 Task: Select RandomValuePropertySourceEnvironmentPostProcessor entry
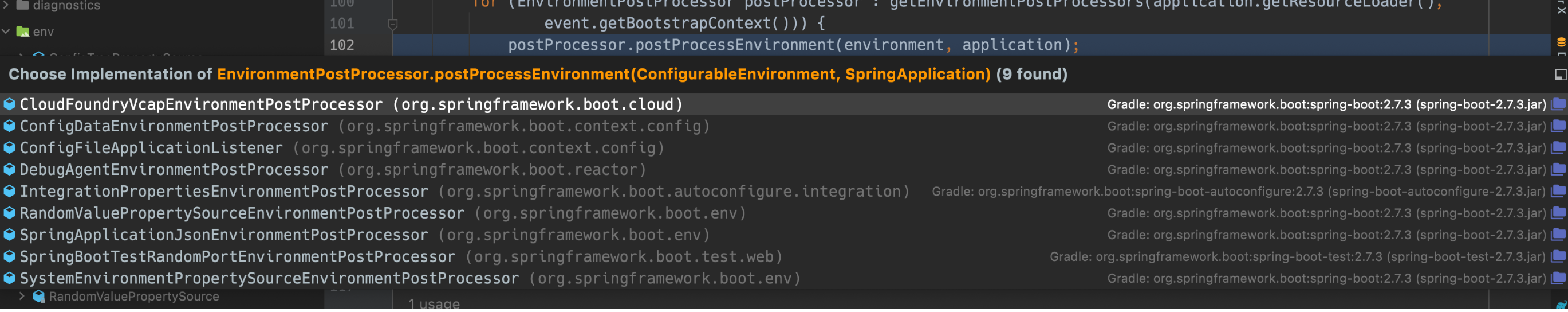[x=784, y=214]
